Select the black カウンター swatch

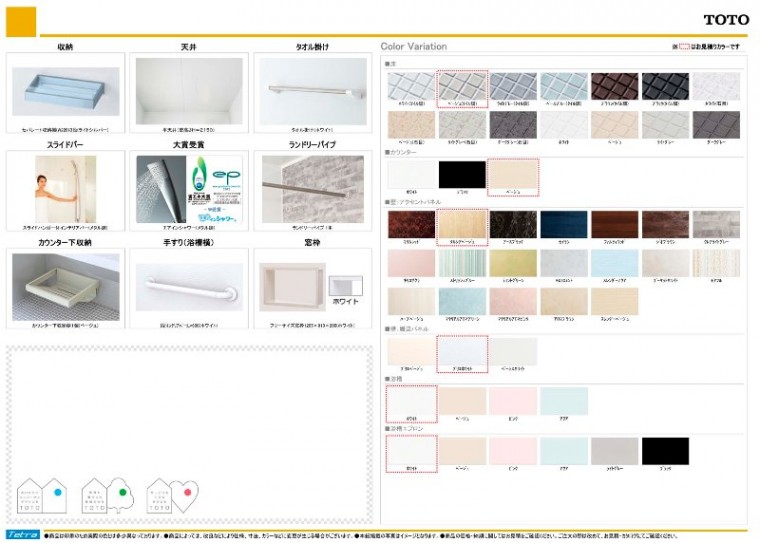[x=462, y=175]
